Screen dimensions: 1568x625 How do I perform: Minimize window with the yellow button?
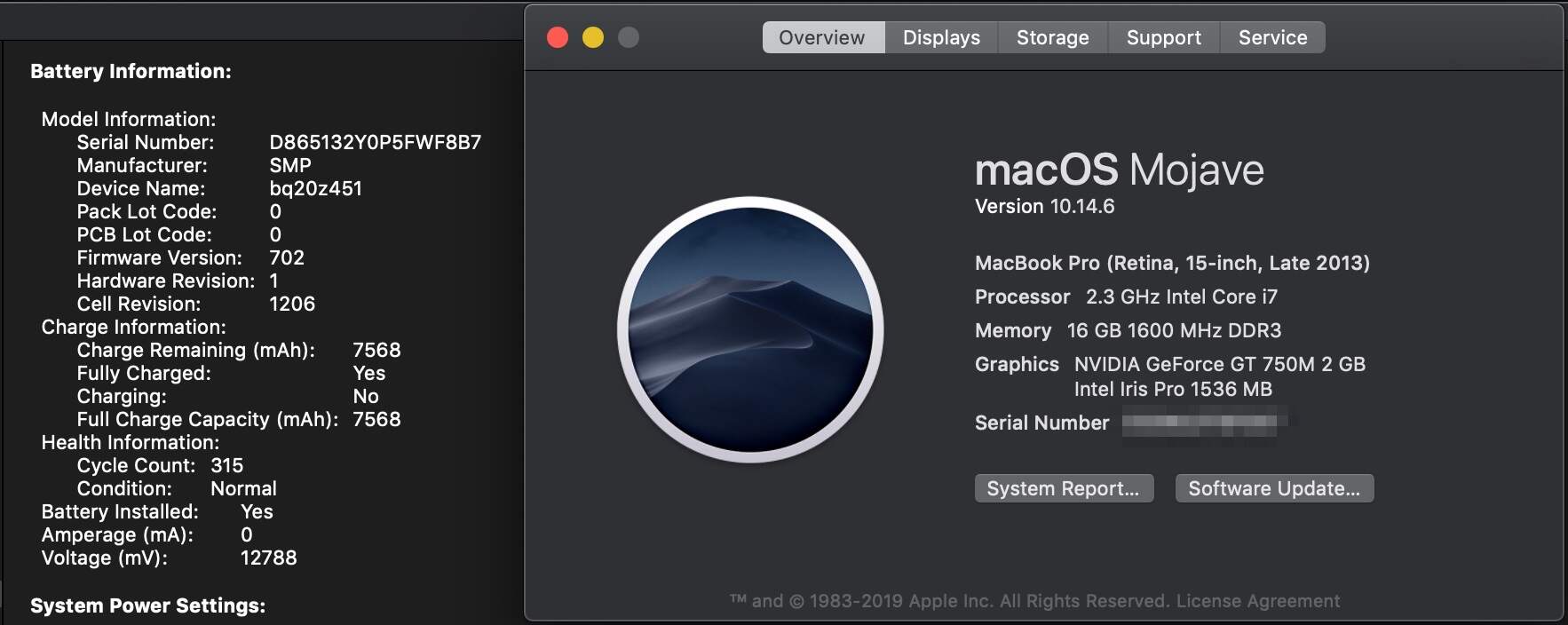593,37
